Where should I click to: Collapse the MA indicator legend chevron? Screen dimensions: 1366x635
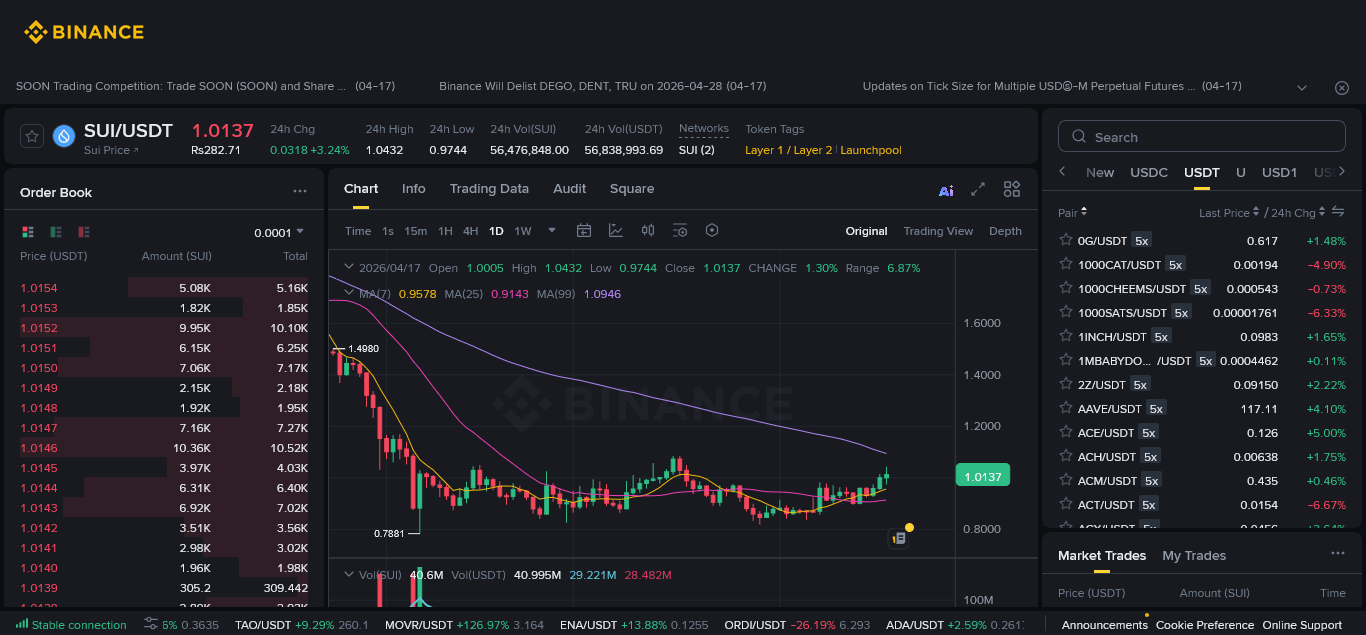(x=348, y=293)
